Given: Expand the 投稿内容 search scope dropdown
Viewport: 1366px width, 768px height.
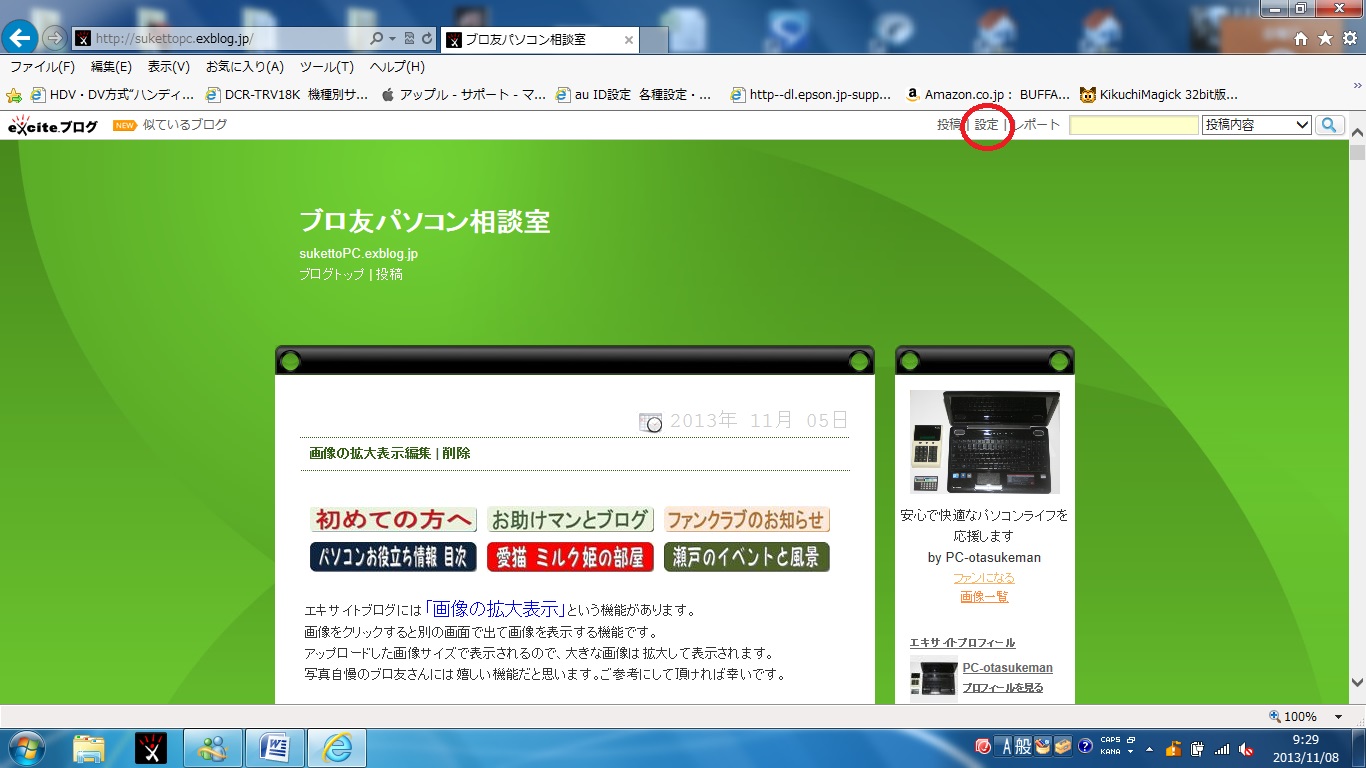Looking at the screenshot, I should pos(1256,125).
